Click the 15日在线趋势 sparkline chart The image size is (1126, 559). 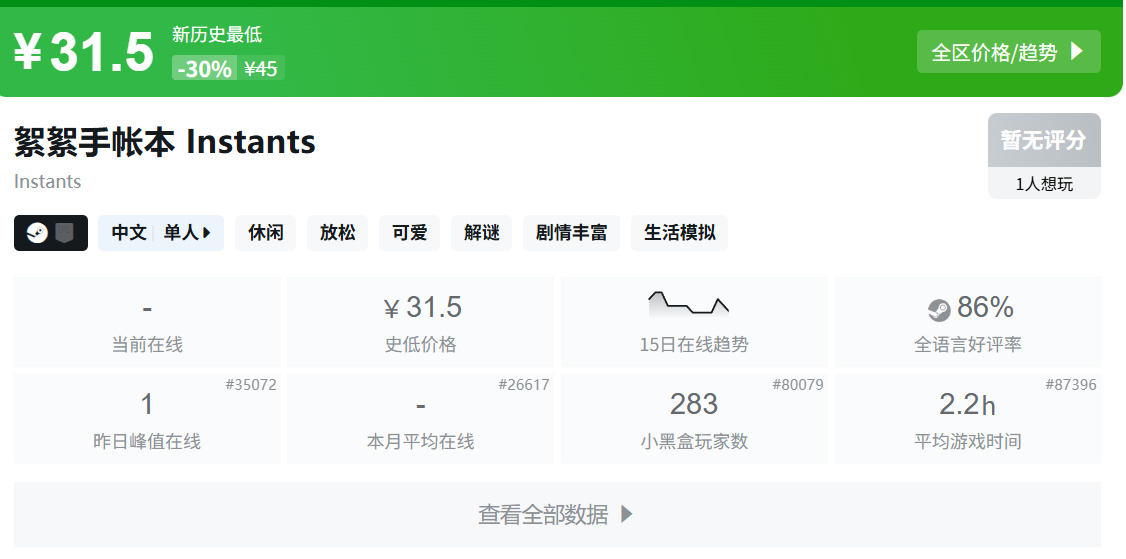689,304
